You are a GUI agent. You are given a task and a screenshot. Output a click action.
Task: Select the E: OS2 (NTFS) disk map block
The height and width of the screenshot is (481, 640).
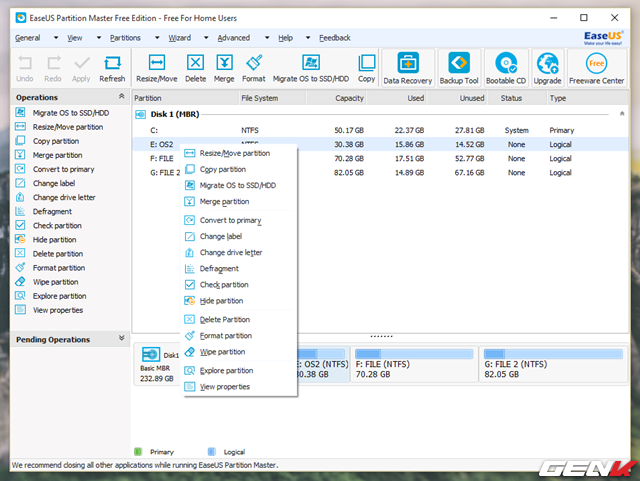[x=323, y=364]
